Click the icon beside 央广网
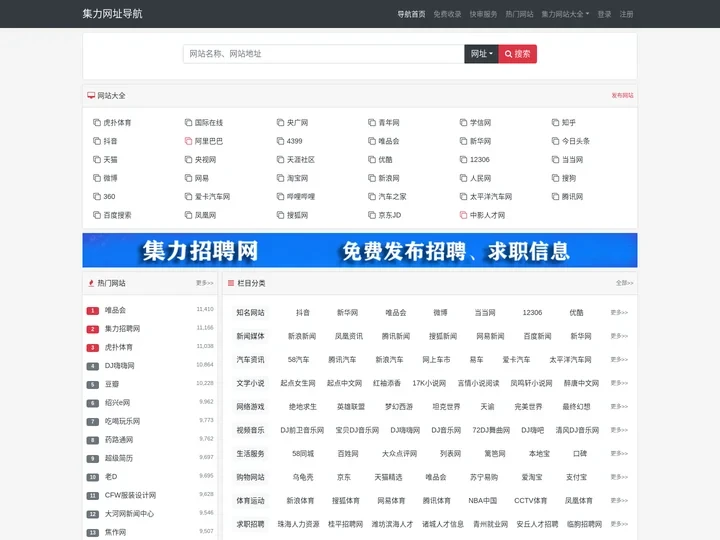This screenshot has width=720, height=540. pyautogui.click(x=280, y=123)
